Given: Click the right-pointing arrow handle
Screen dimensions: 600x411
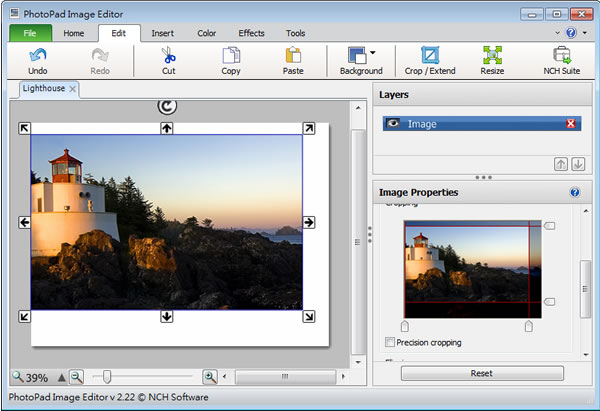Looking at the screenshot, I should pyautogui.click(x=309, y=222).
